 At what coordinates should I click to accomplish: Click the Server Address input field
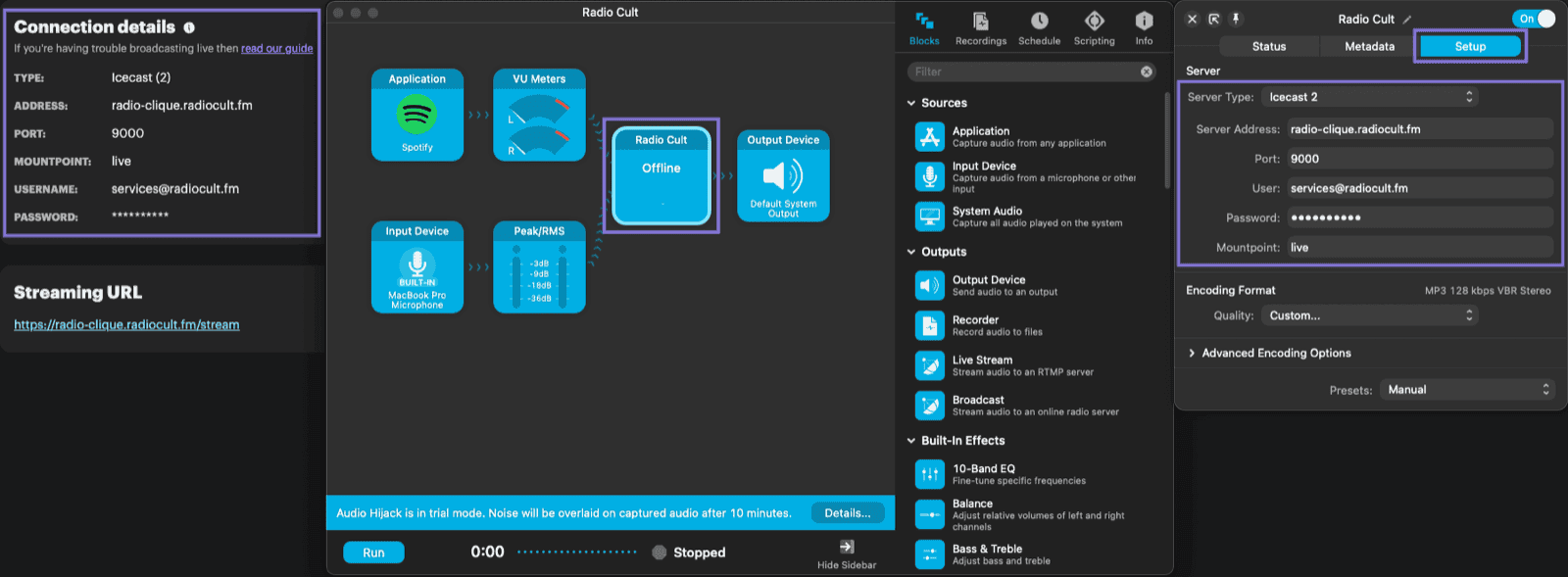1420,129
